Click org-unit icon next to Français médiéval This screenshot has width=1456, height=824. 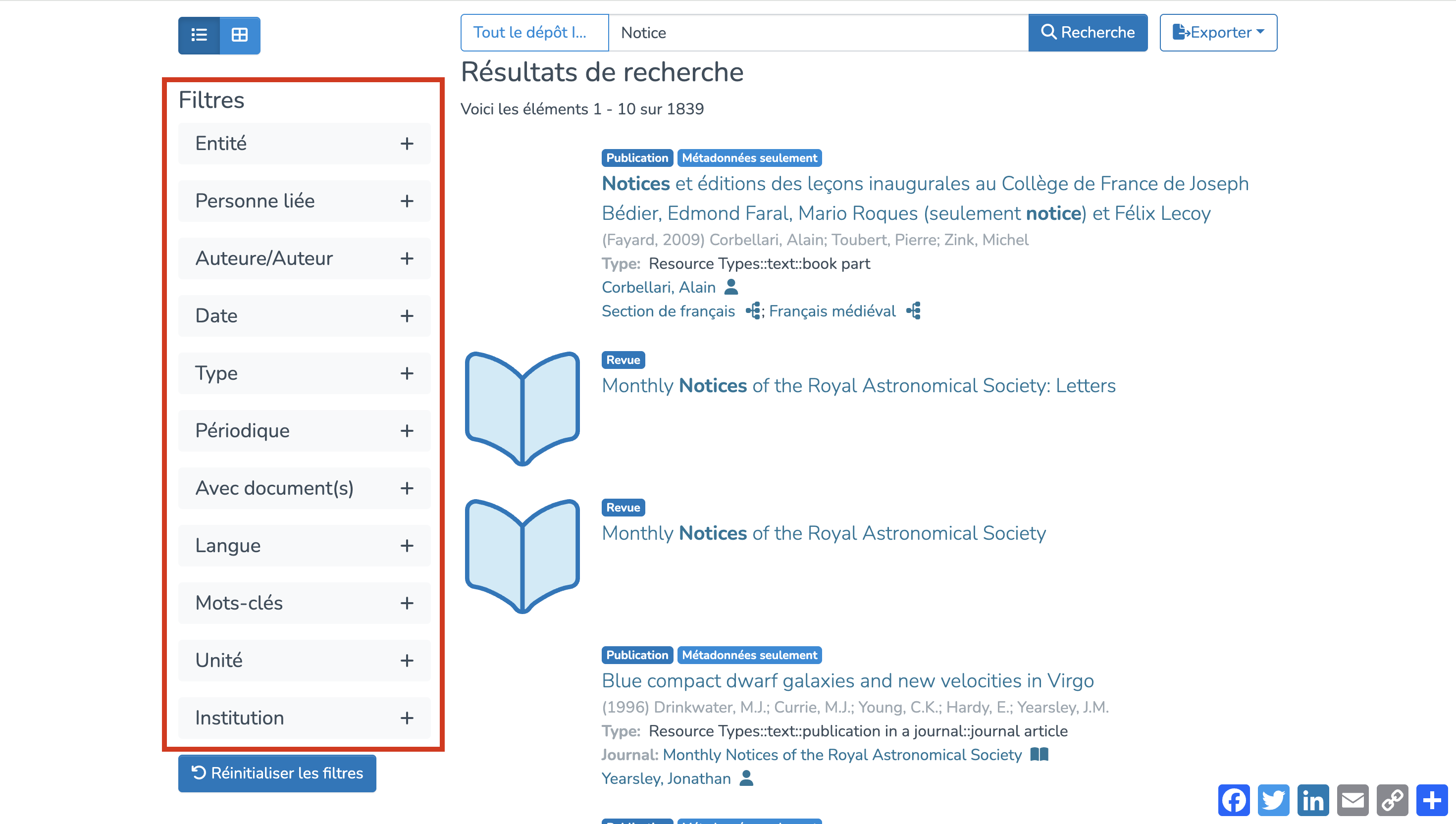(x=914, y=310)
